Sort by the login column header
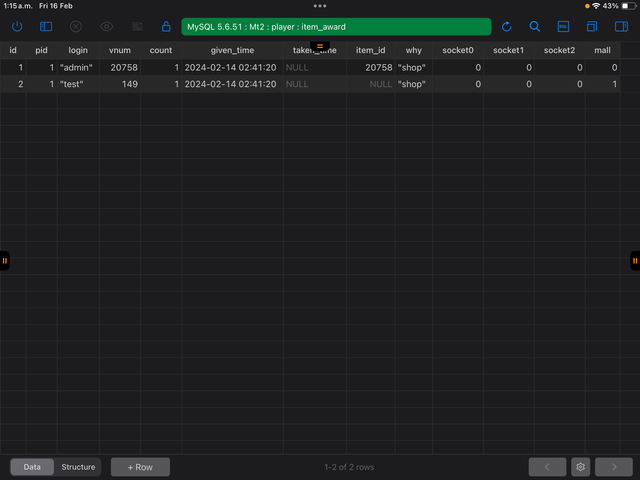 78,50
